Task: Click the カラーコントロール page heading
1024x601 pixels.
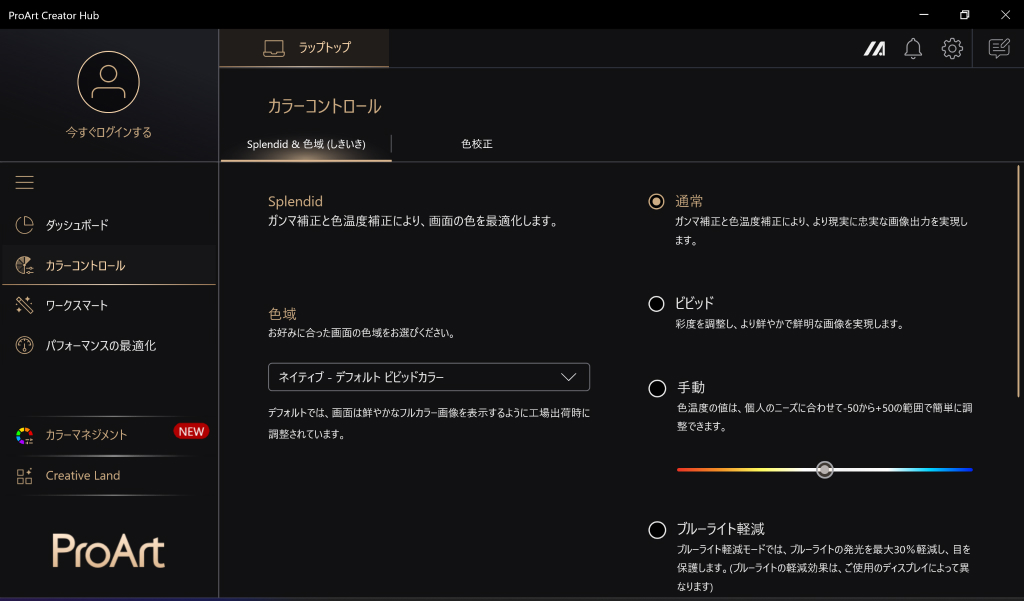Action: coord(325,106)
